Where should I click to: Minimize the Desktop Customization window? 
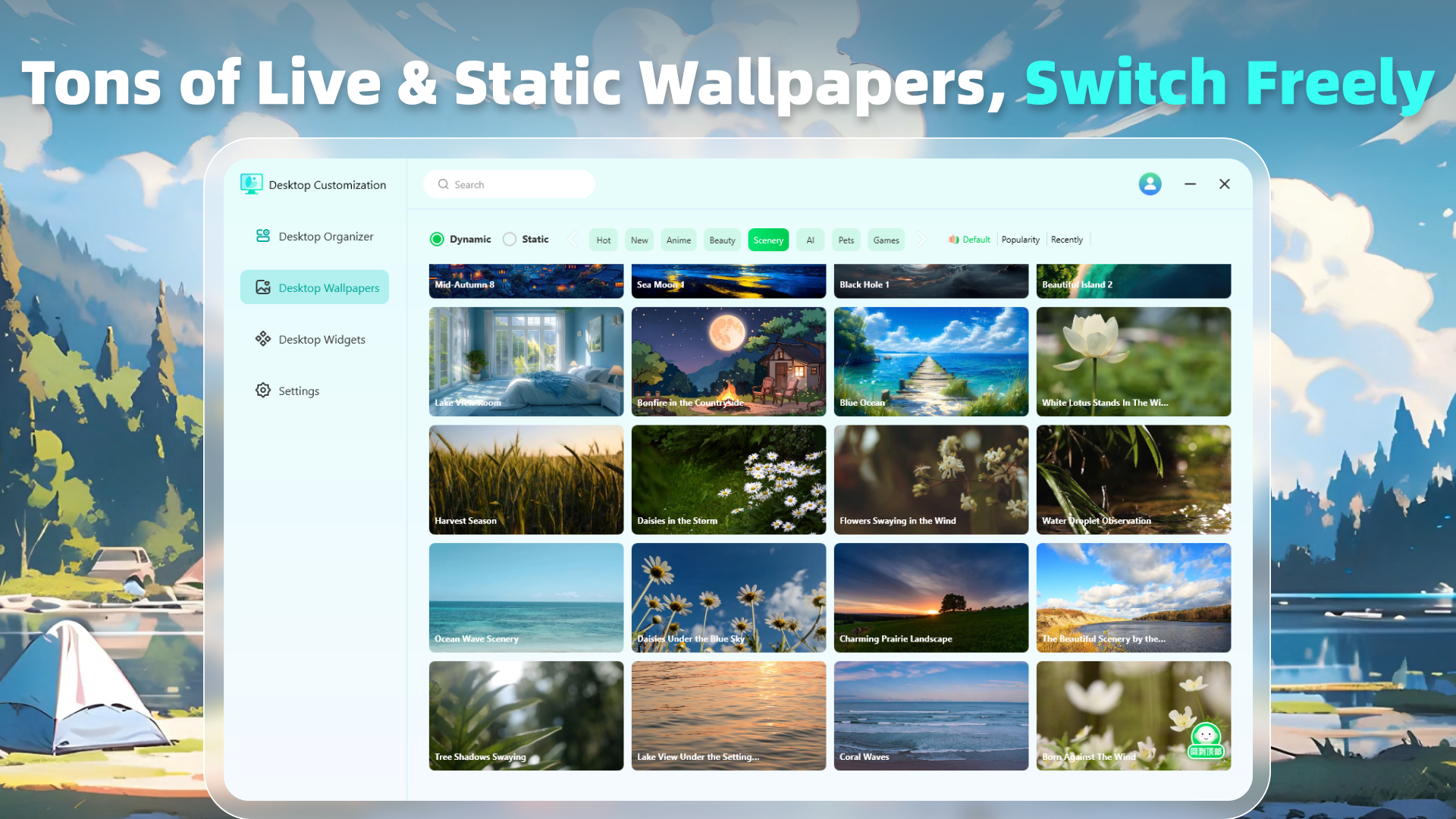point(1191,184)
